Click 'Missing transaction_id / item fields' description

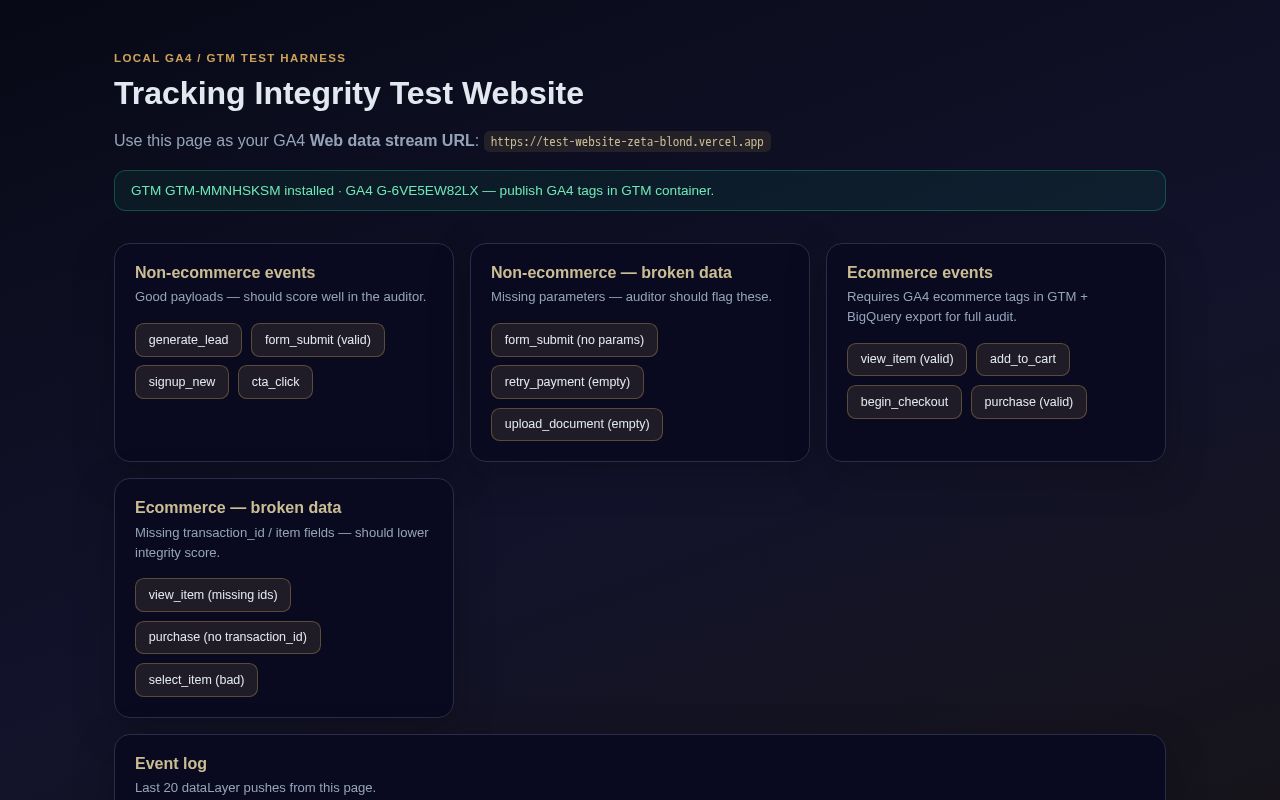point(282,543)
